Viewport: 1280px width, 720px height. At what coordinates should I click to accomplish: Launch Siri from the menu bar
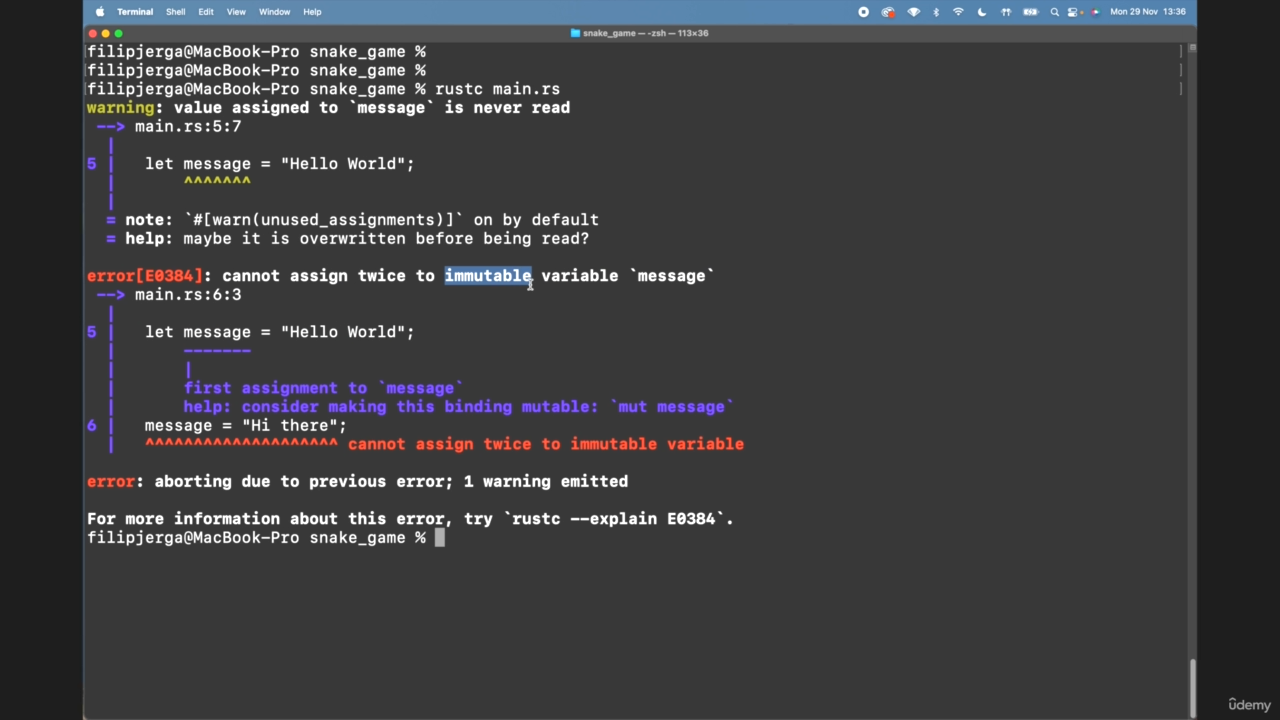(1095, 12)
